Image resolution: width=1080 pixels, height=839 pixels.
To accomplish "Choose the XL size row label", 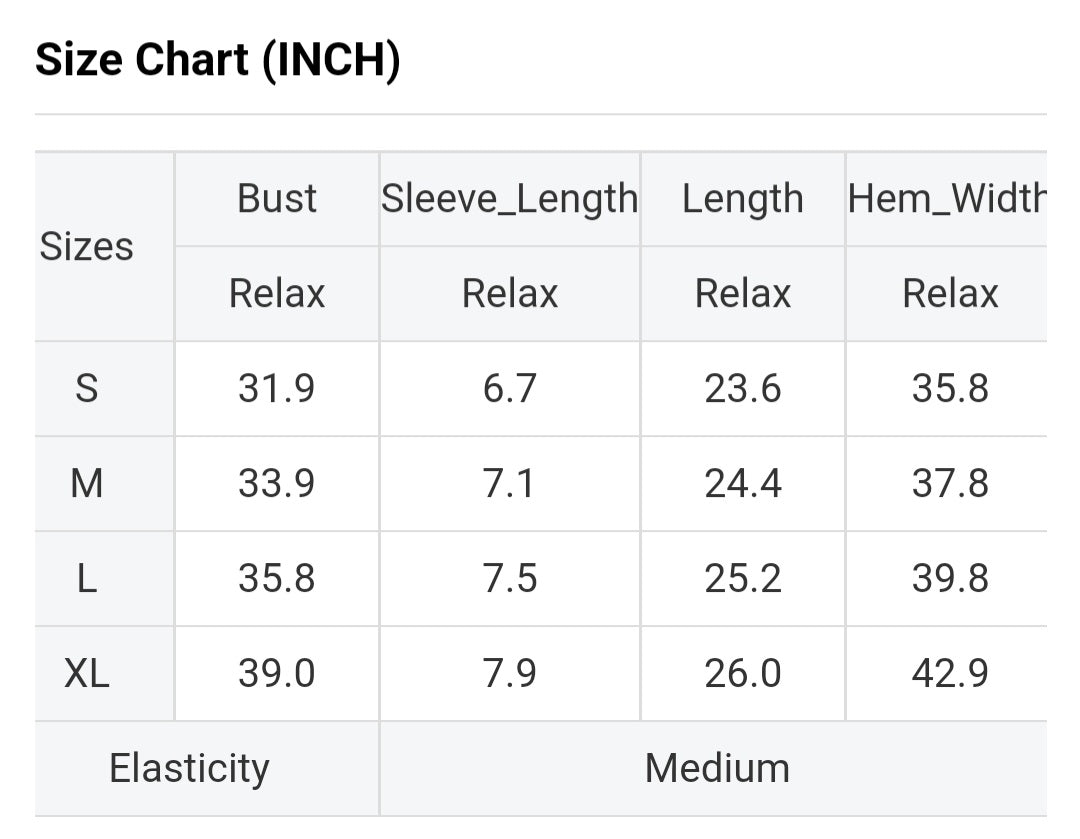I will (87, 674).
